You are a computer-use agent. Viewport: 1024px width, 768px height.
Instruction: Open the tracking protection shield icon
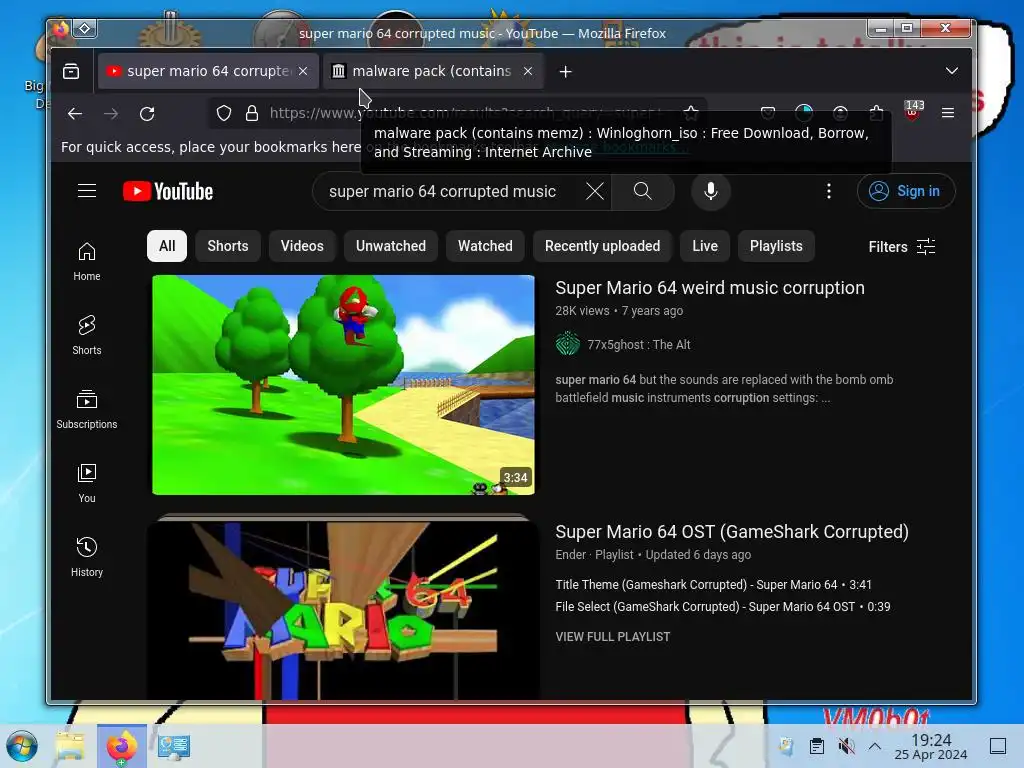224,114
